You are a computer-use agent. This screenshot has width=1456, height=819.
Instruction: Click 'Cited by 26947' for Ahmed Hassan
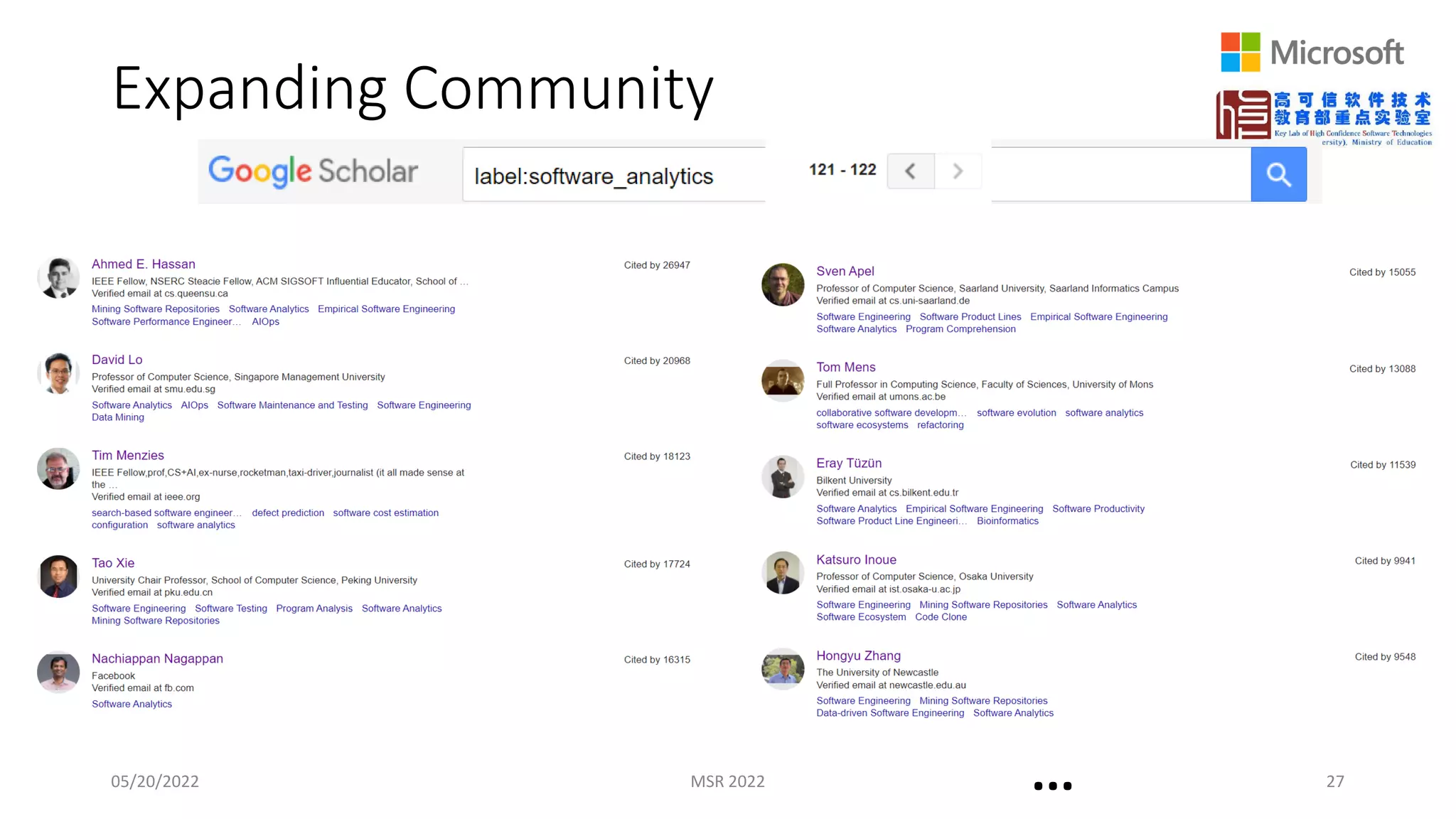point(657,265)
